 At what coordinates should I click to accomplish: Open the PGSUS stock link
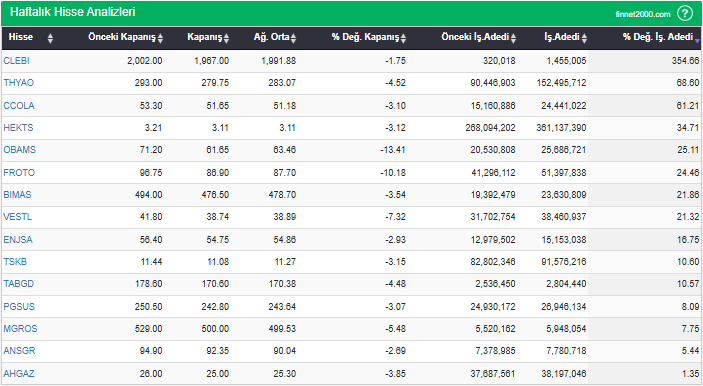(x=19, y=306)
